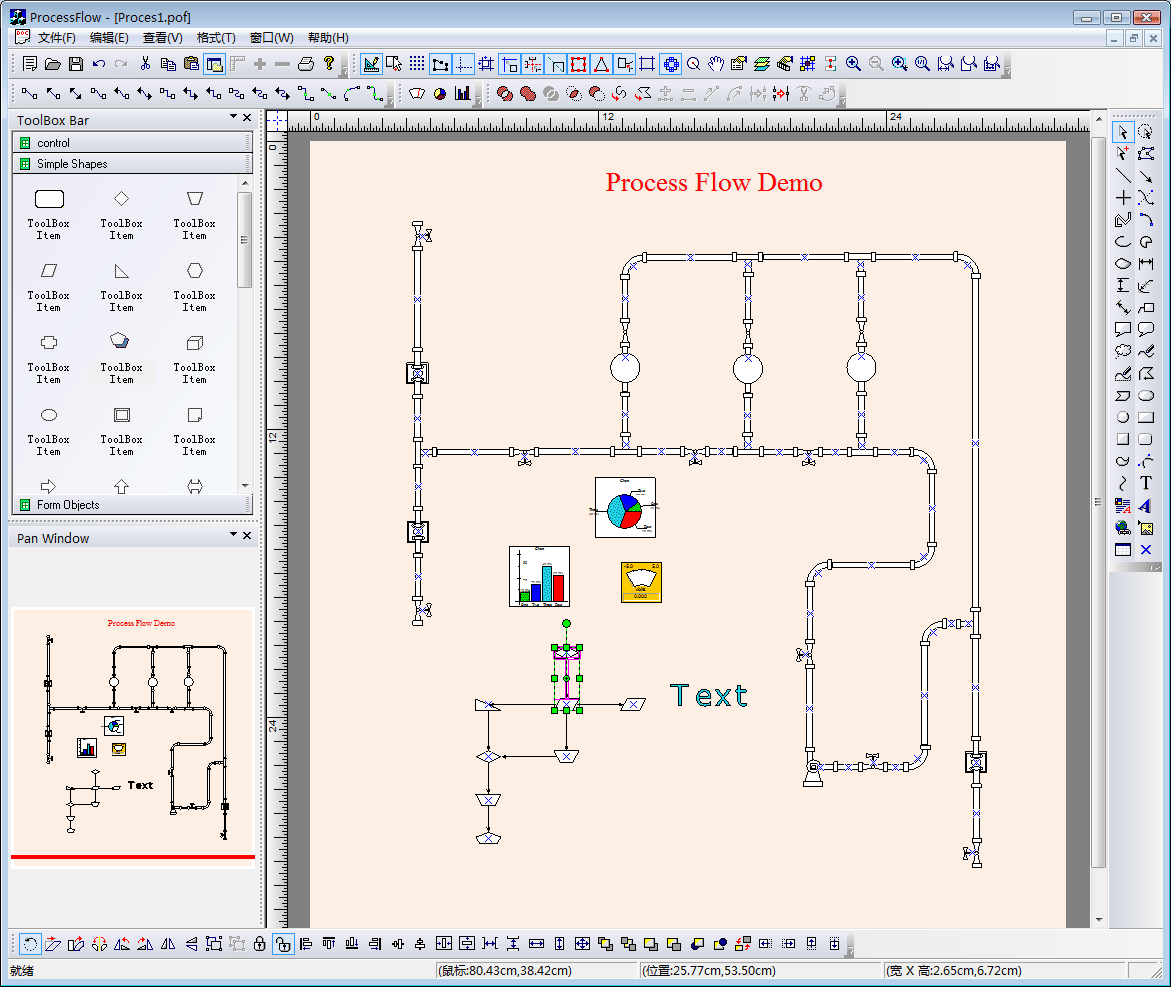Select the straight line drawing tool
Image resolution: width=1171 pixels, height=987 pixels.
1123,176
